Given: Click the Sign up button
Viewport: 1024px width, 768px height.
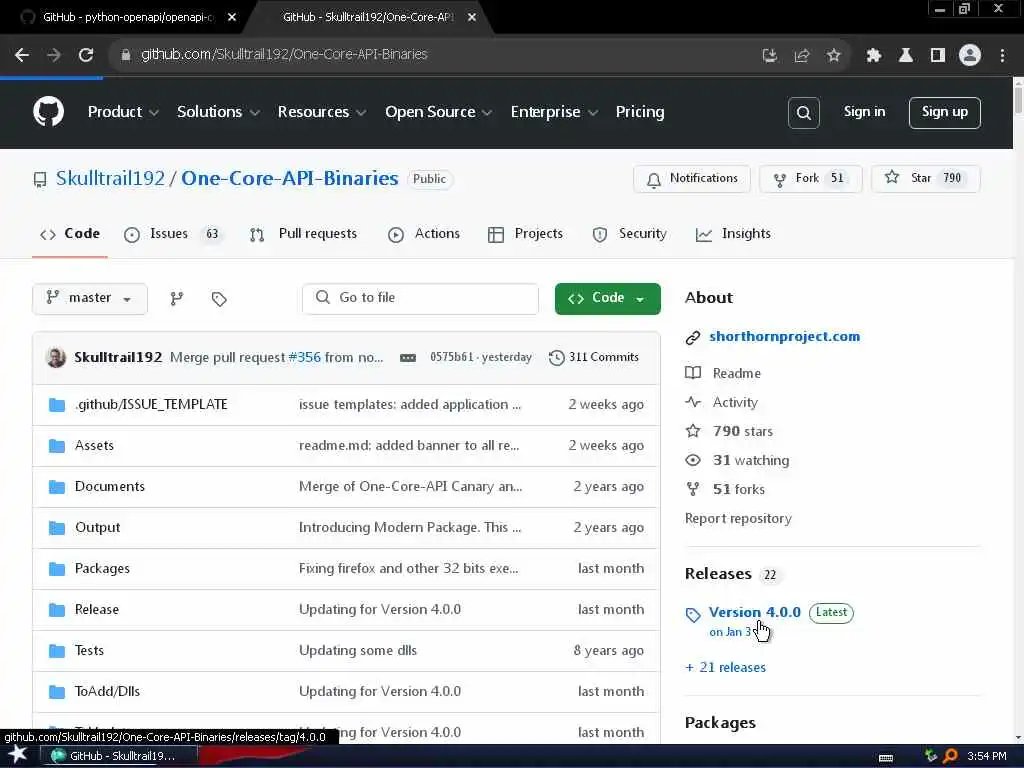Looking at the screenshot, I should (944, 112).
